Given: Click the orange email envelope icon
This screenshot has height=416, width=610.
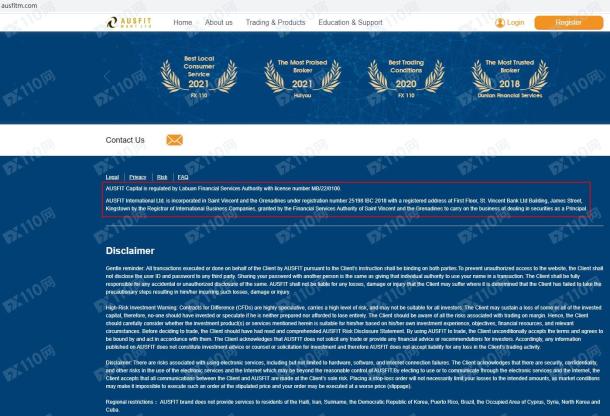Looking at the screenshot, I should [175, 140].
